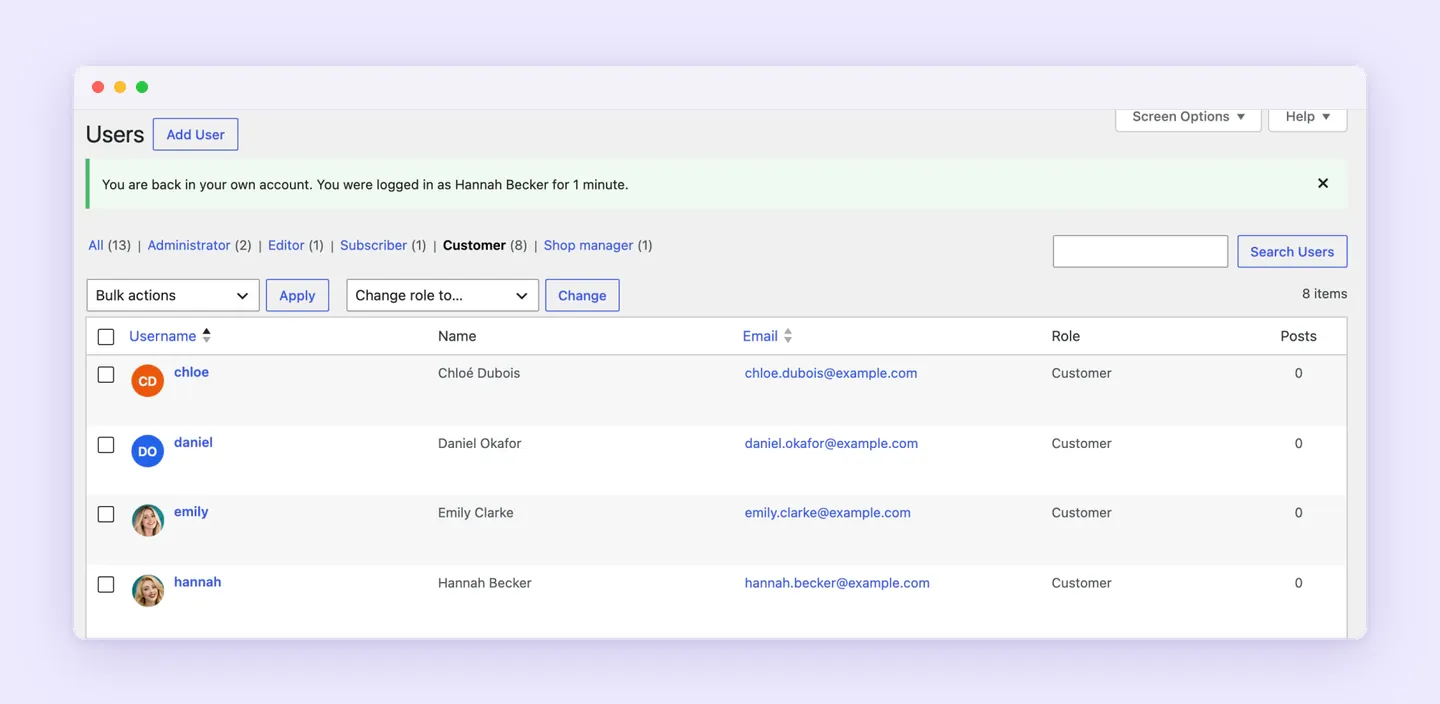This screenshot has width=1440, height=704.
Task: Click hannah's profile photo avatar
Action: [x=148, y=590]
